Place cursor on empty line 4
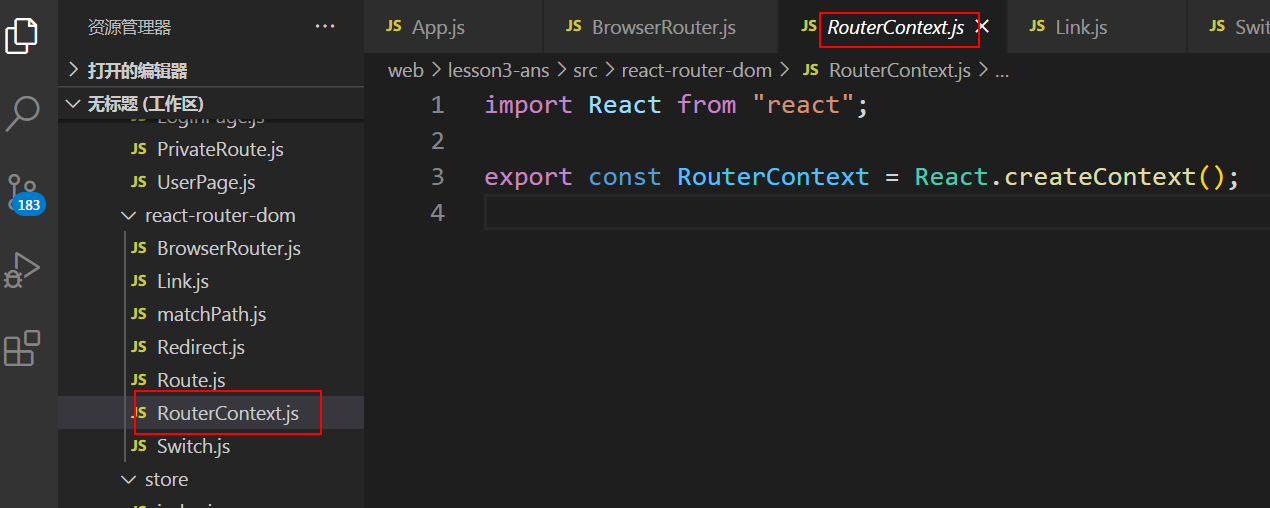This screenshot has height=508, width=1270. [800, 213]
